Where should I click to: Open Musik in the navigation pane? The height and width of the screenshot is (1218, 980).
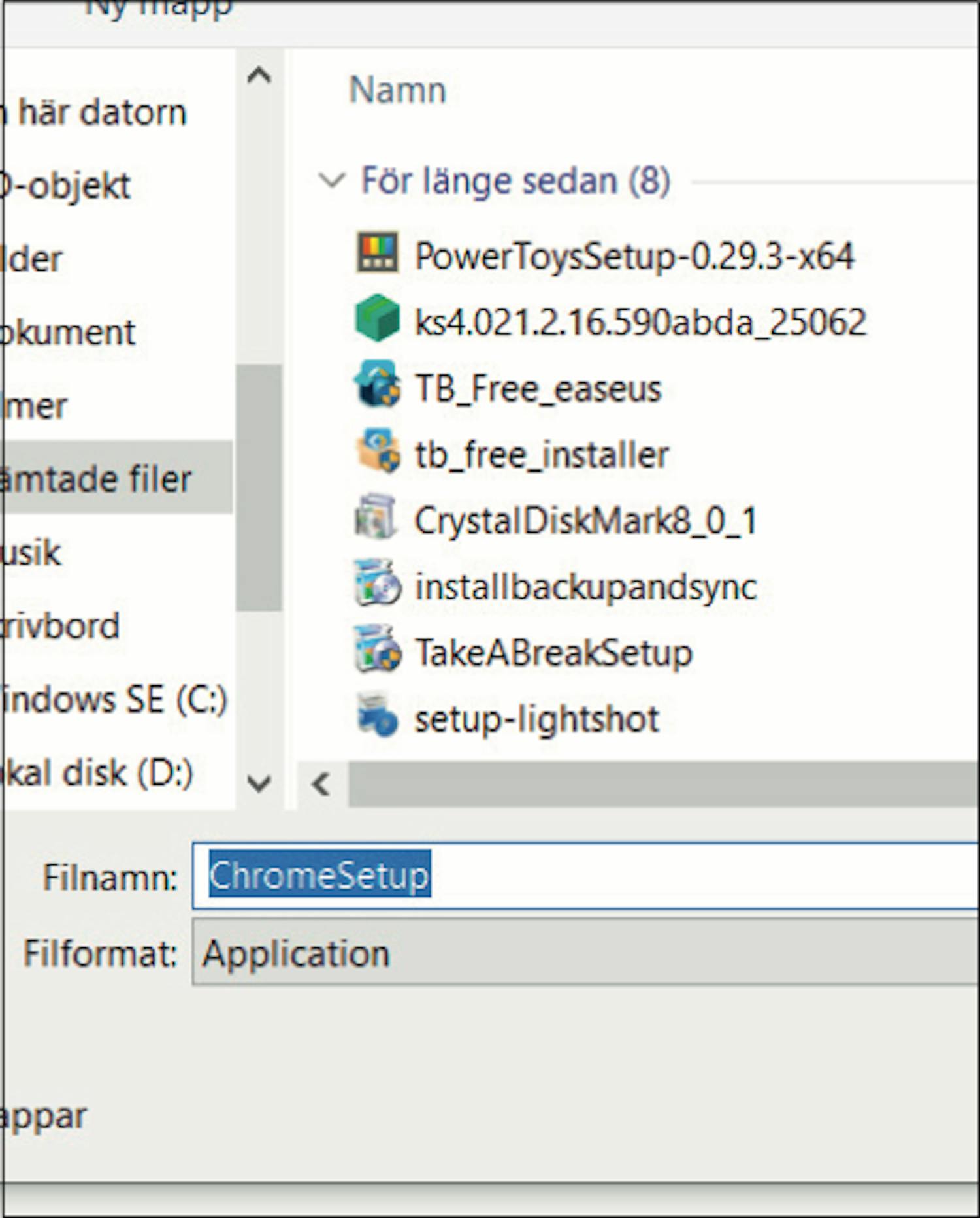[31, 553]
